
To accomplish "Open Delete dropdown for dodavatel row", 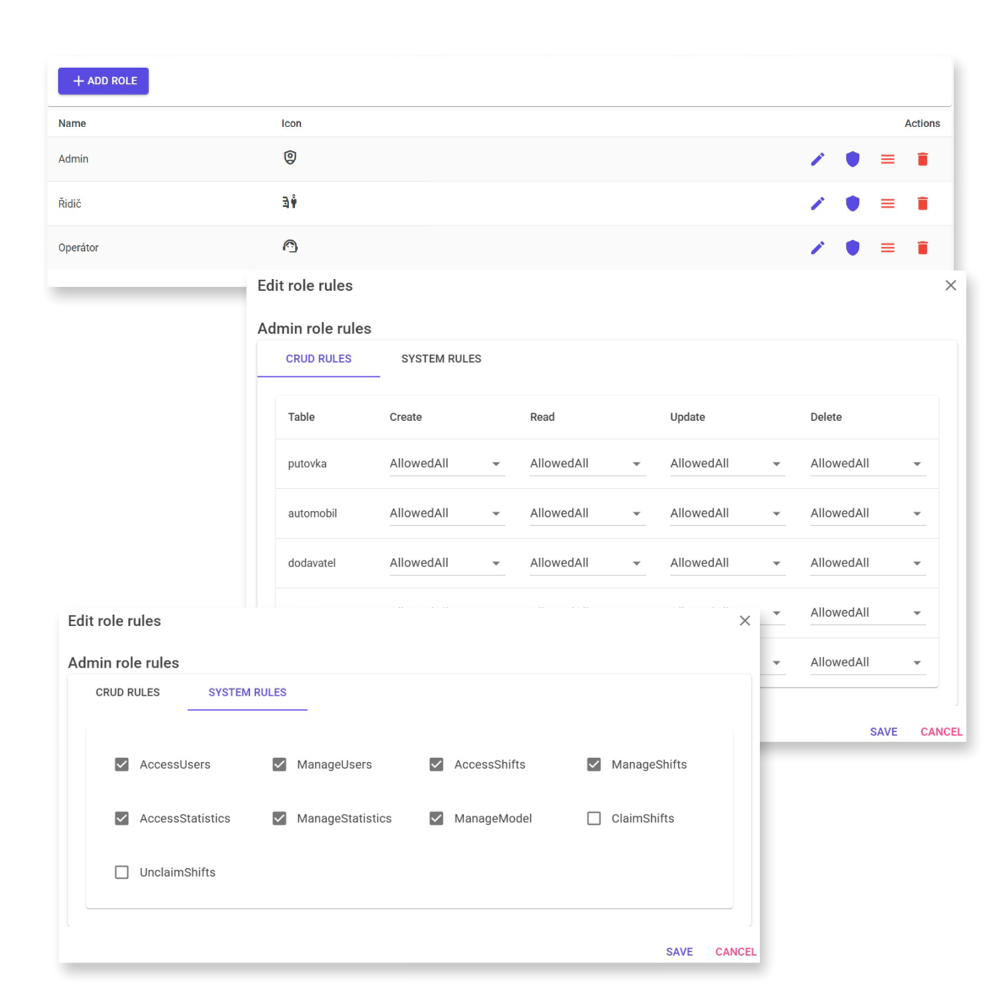I will point(867,563).
